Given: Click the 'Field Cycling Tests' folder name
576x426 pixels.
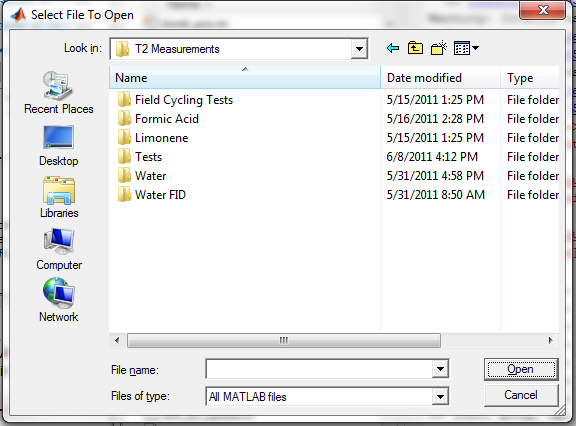Looking at the screenshot, I should (184, 100).
